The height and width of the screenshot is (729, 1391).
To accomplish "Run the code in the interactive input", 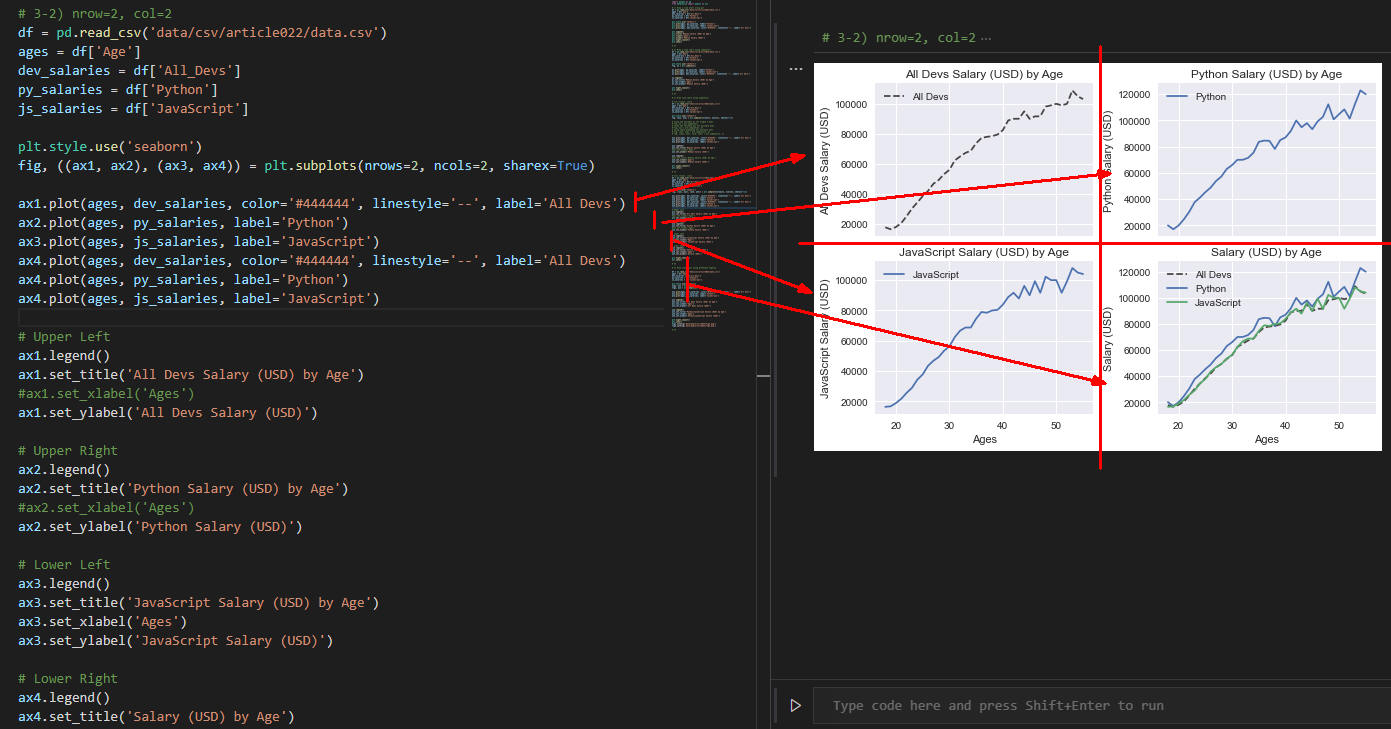I will 795,706.
